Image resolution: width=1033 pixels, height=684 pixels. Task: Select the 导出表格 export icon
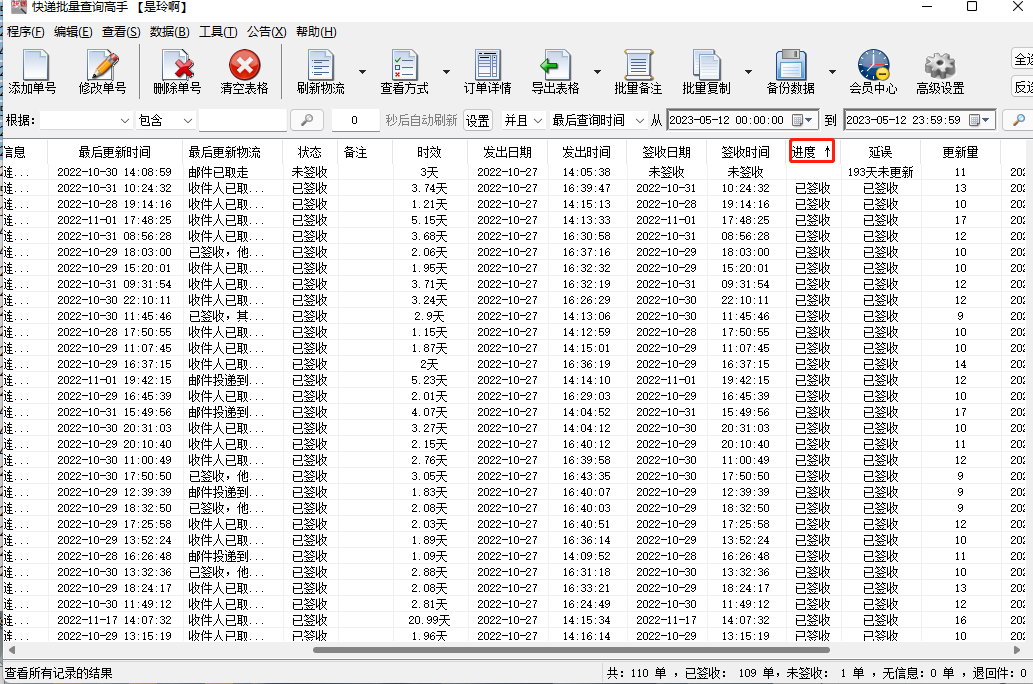[x=555, y=66]
